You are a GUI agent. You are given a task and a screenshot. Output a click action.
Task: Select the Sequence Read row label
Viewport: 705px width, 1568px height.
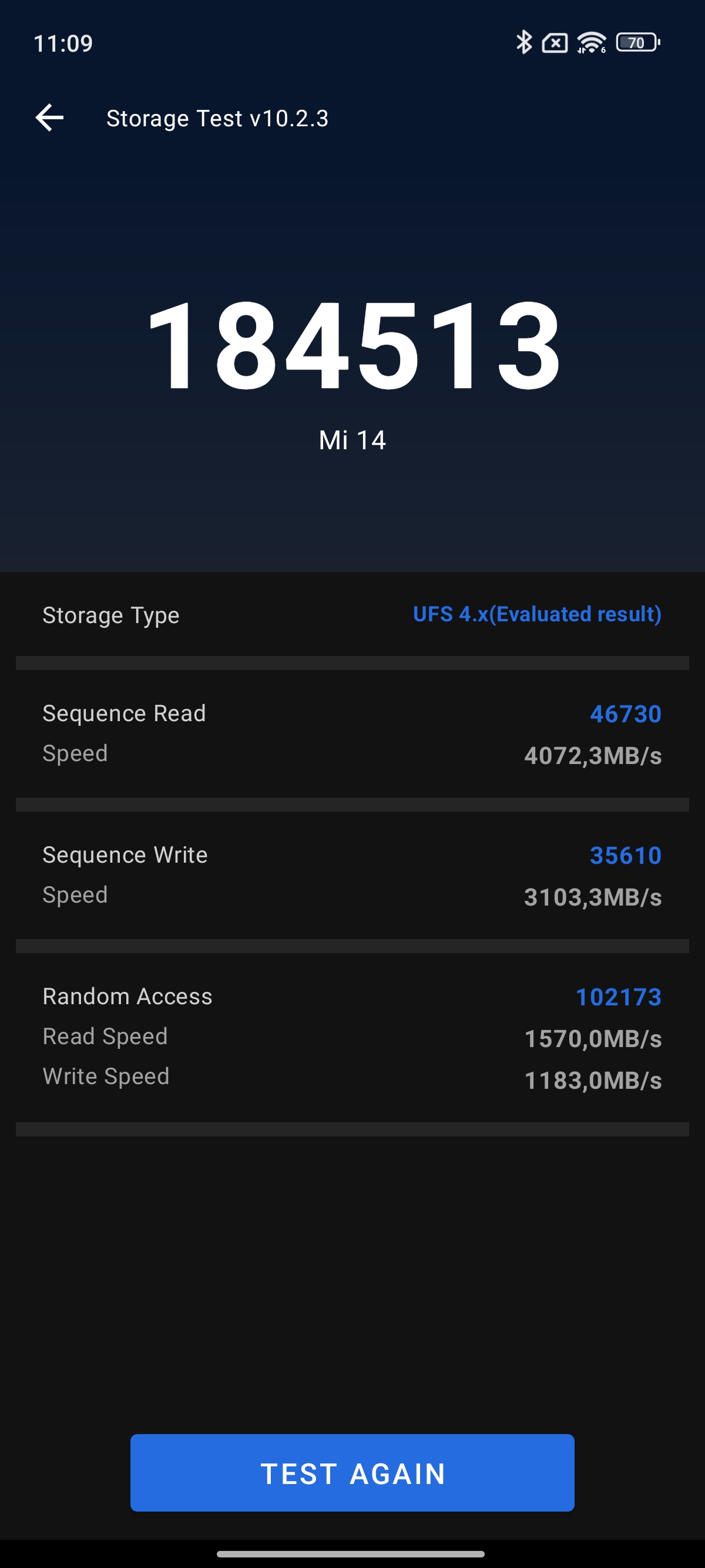[124, 714]
